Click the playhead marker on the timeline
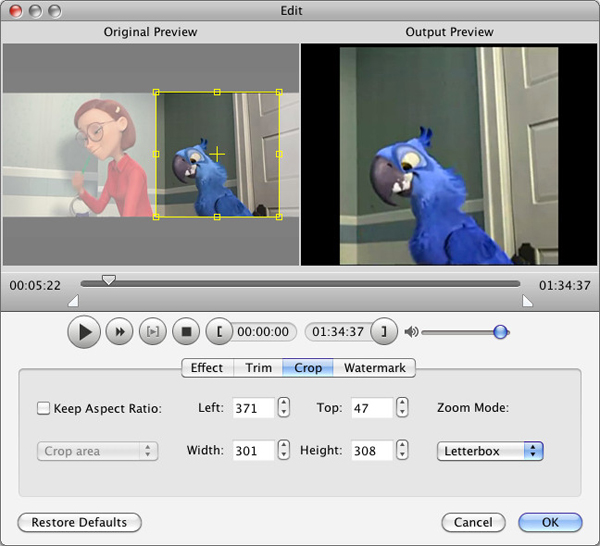 click(109, 280)
